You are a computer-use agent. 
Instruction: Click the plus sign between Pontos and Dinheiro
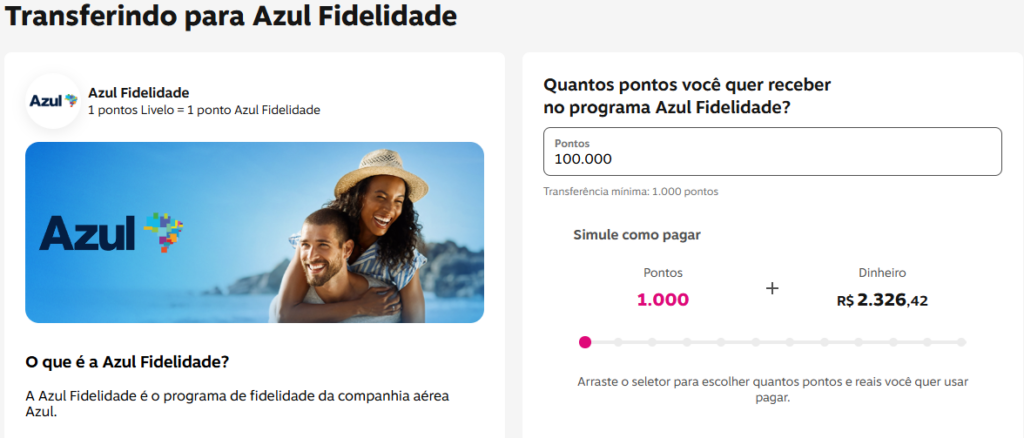coord(771,288)
